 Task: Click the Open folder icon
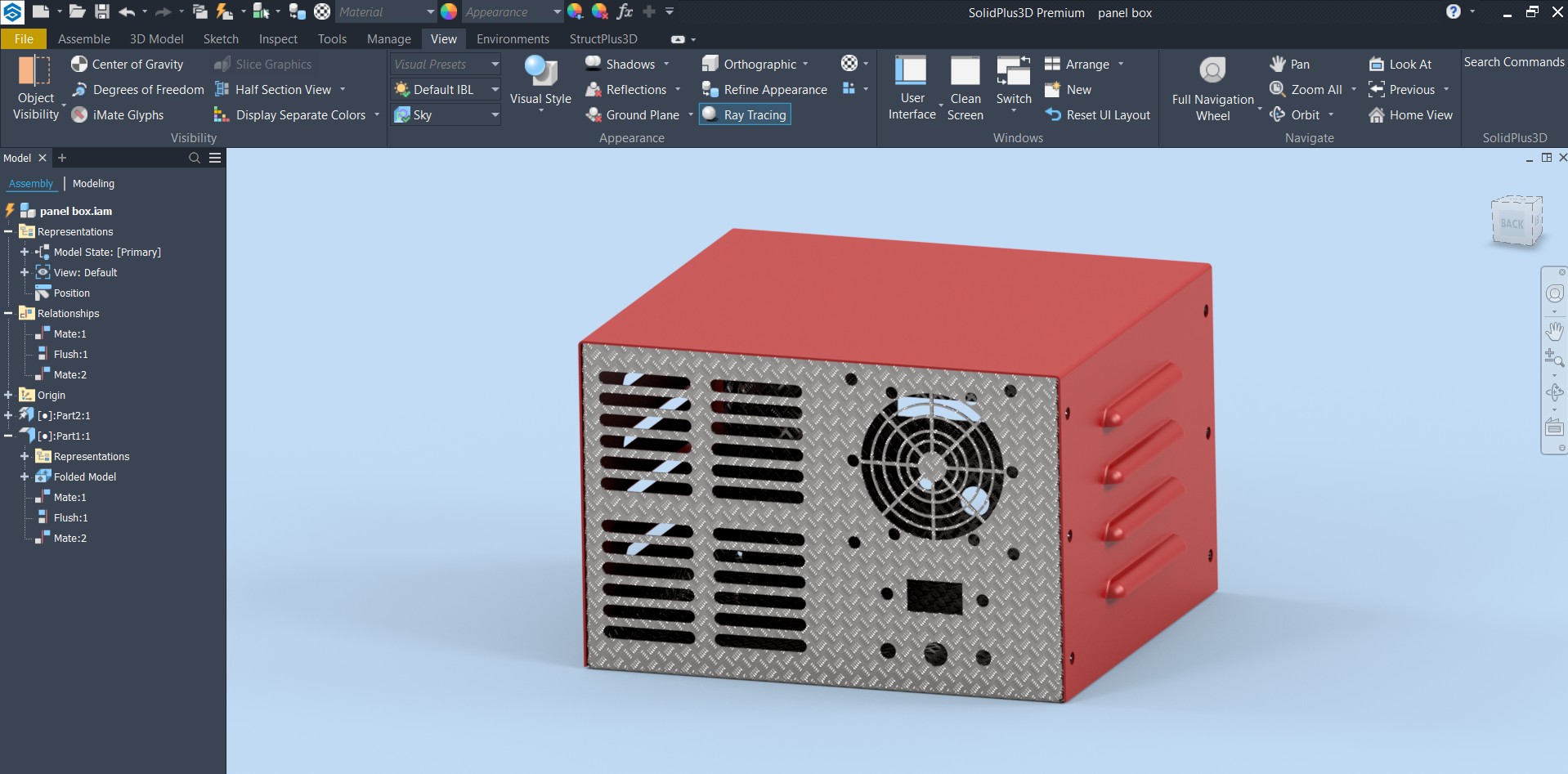coord(77,11)
